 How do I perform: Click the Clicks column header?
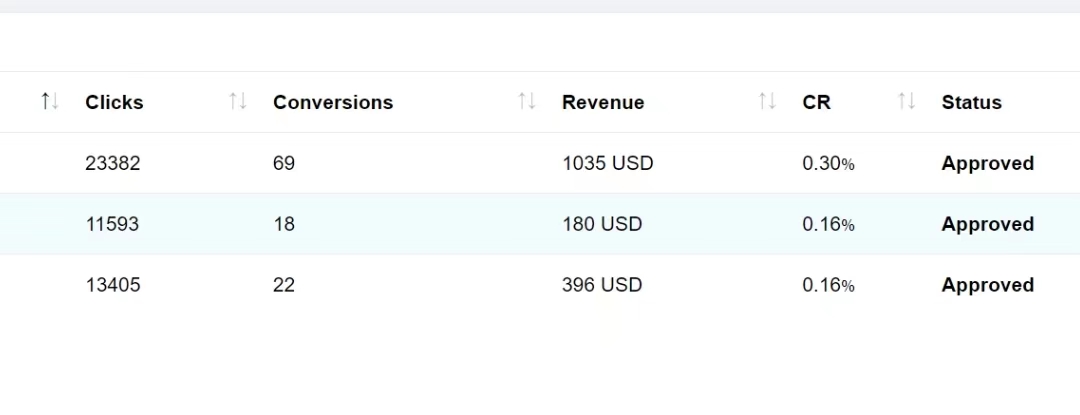pyautogui.click(x=114, y=102)
